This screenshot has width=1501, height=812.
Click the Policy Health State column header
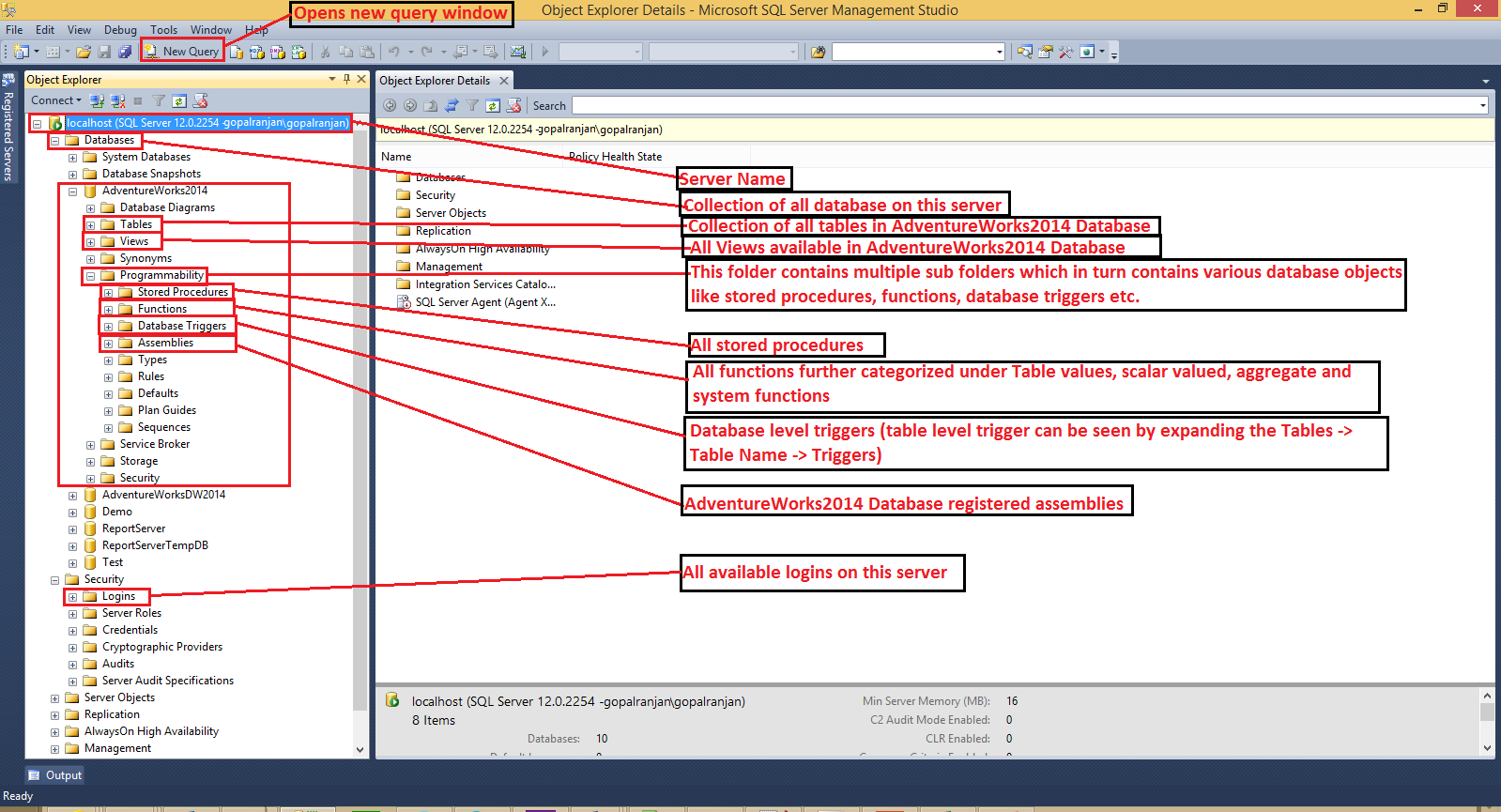615,157
